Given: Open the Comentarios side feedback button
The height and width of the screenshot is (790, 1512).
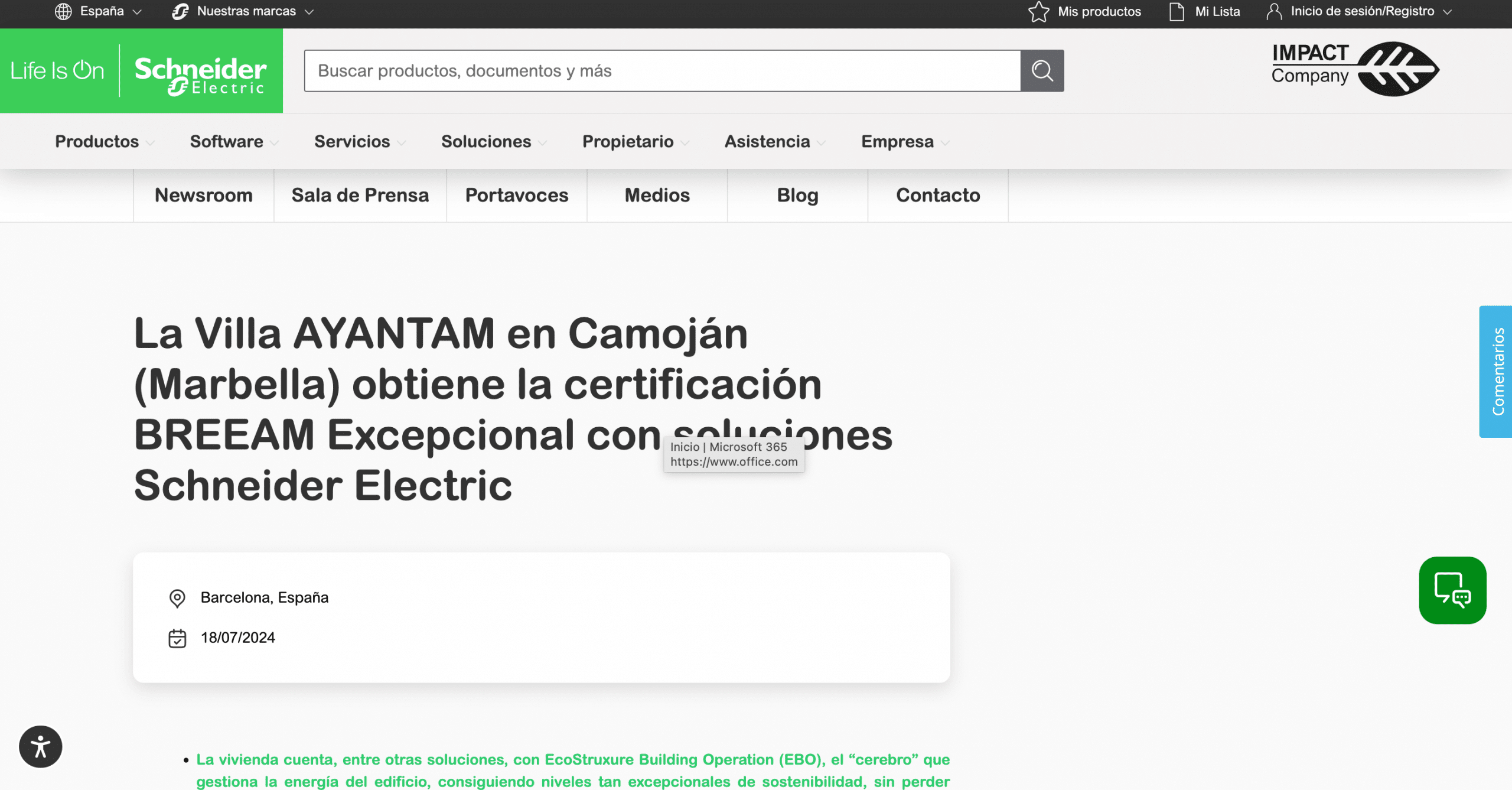Looking at the screenshot, I should coord(1497,371).
